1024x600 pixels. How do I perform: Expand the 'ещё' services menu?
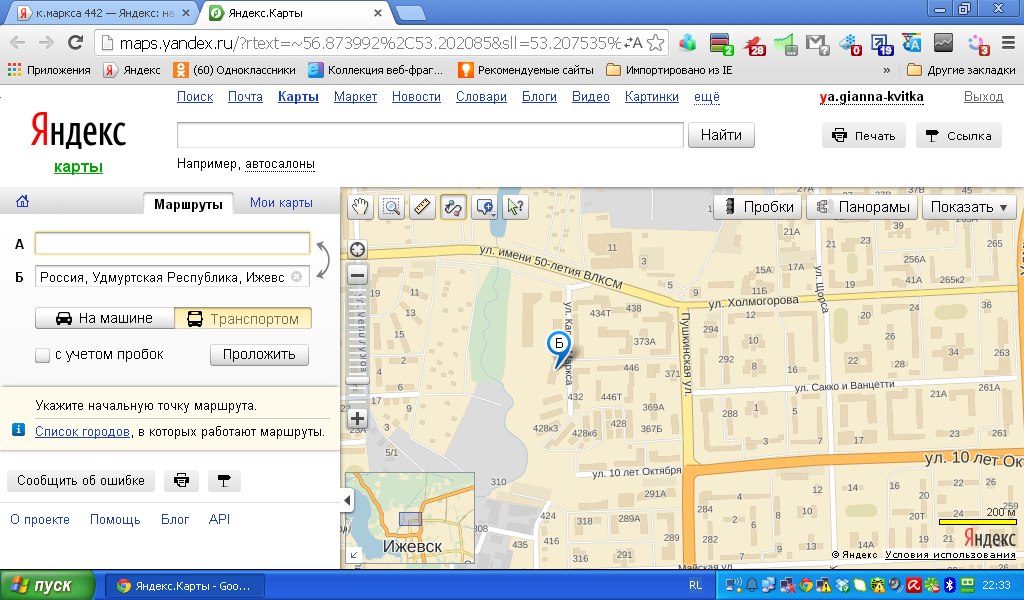[707, 97]
